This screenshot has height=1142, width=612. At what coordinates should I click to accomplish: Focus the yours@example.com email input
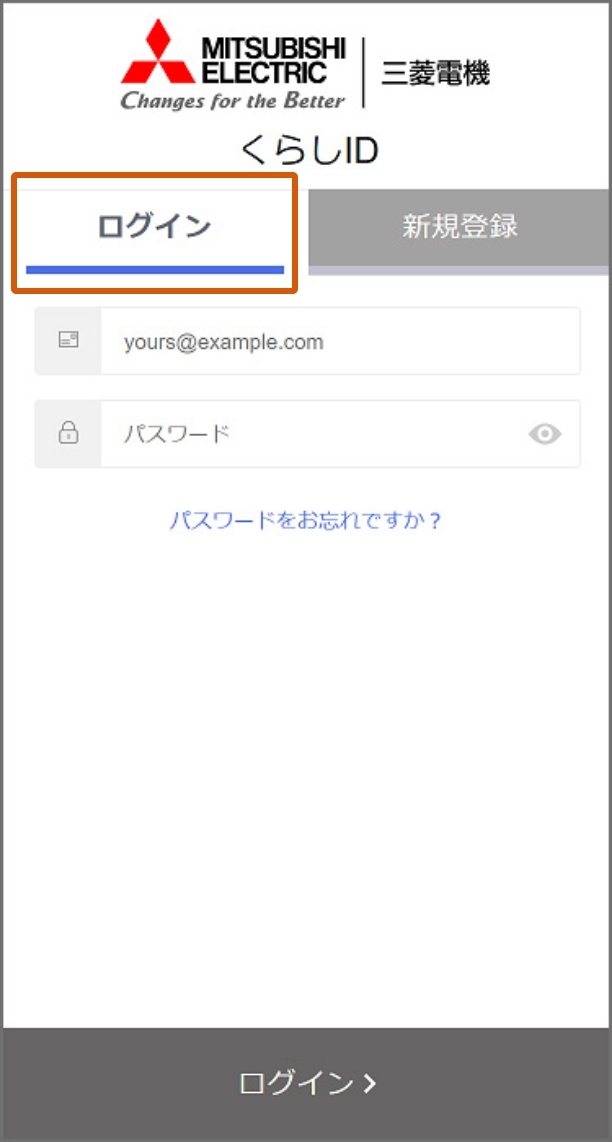tap(340, 341)
